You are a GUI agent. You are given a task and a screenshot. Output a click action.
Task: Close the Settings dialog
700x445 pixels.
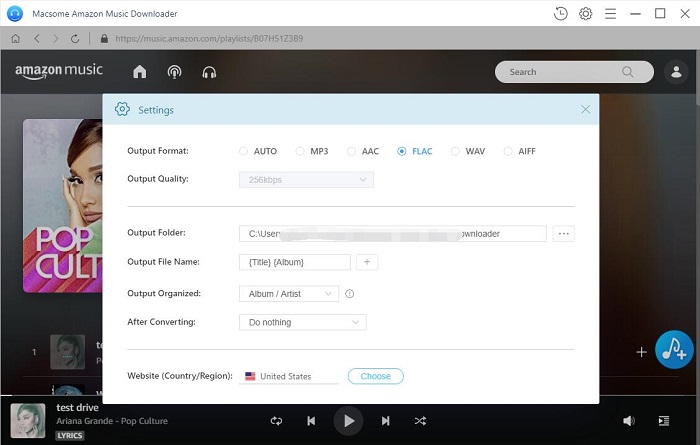point(585,109)
